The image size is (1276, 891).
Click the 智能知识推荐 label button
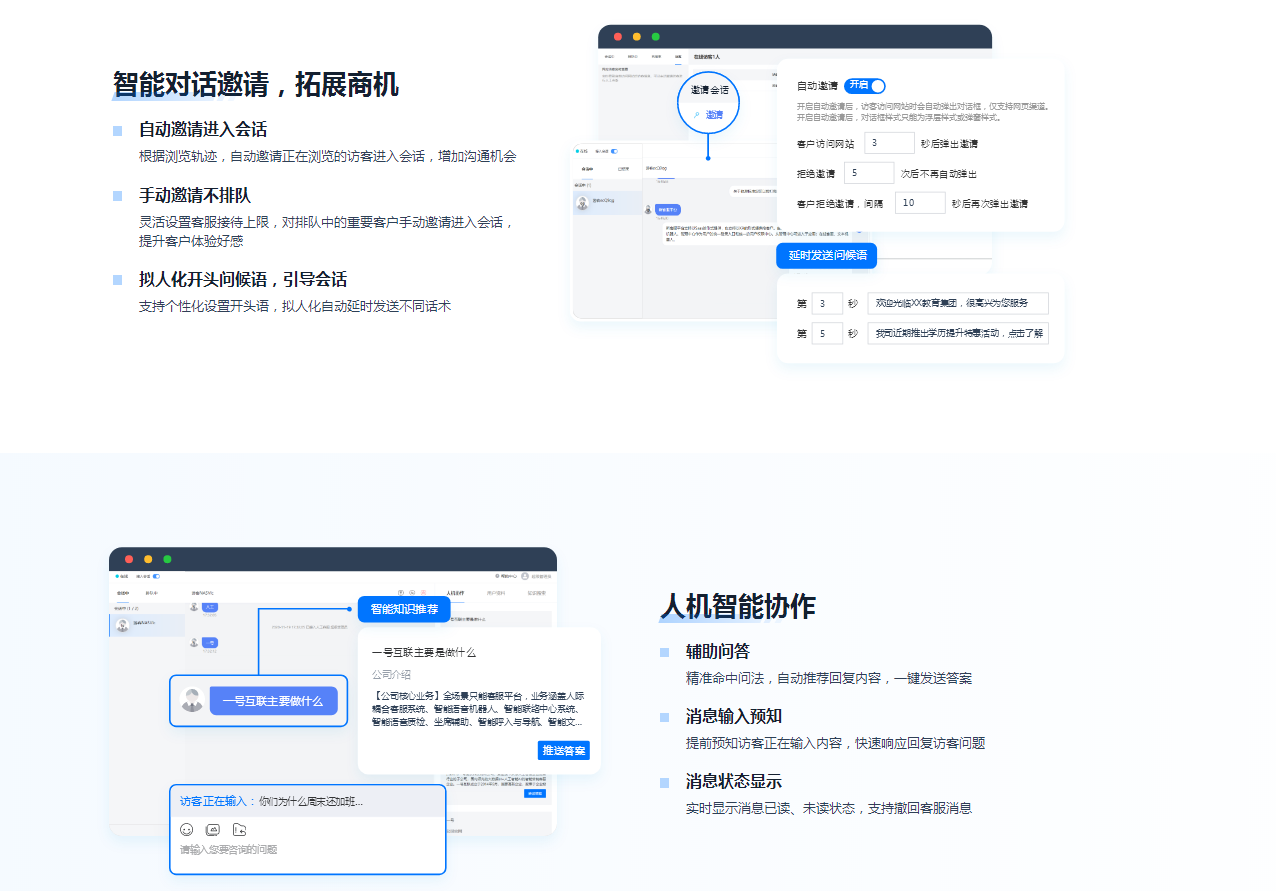[404, 609]
